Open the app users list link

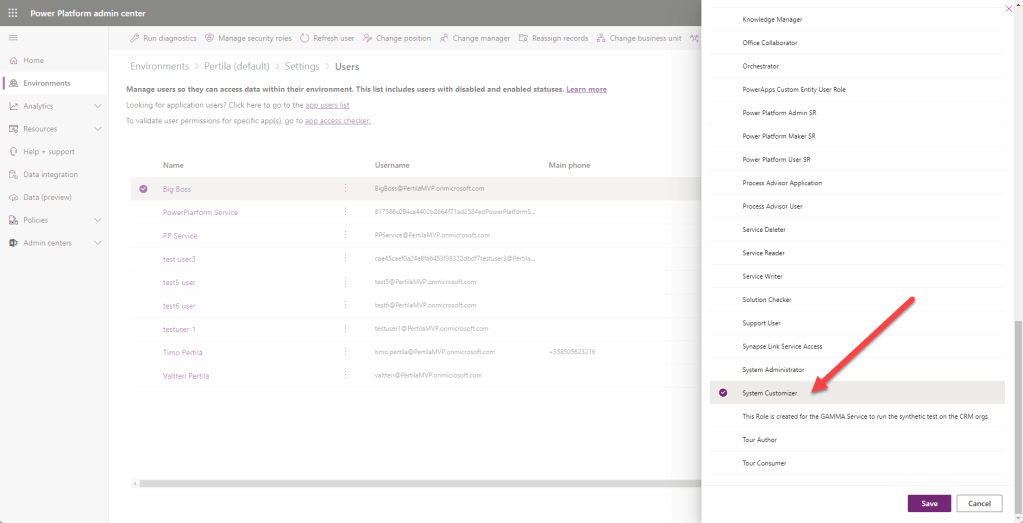(x=327, y=105)
